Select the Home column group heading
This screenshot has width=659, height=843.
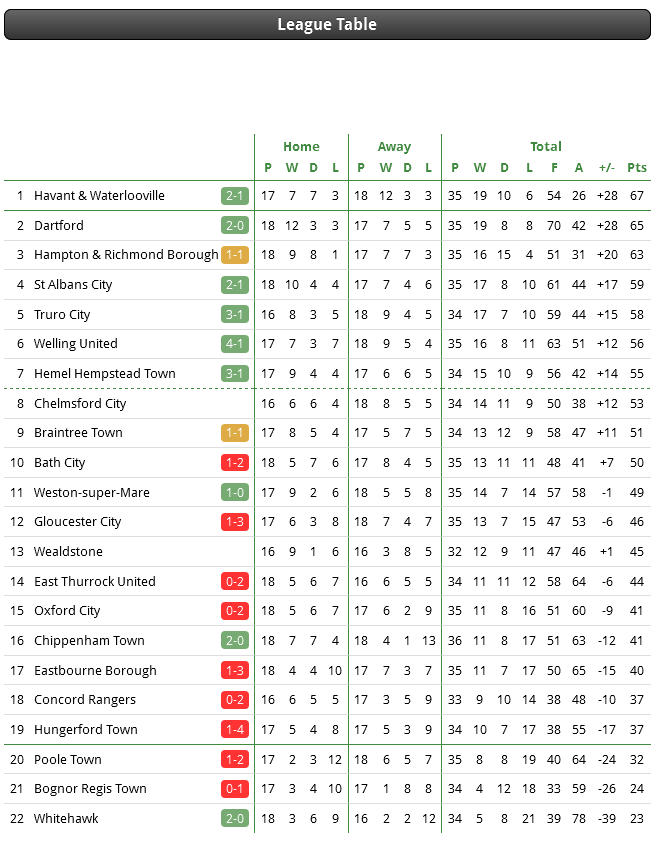(x=301, y=146)
